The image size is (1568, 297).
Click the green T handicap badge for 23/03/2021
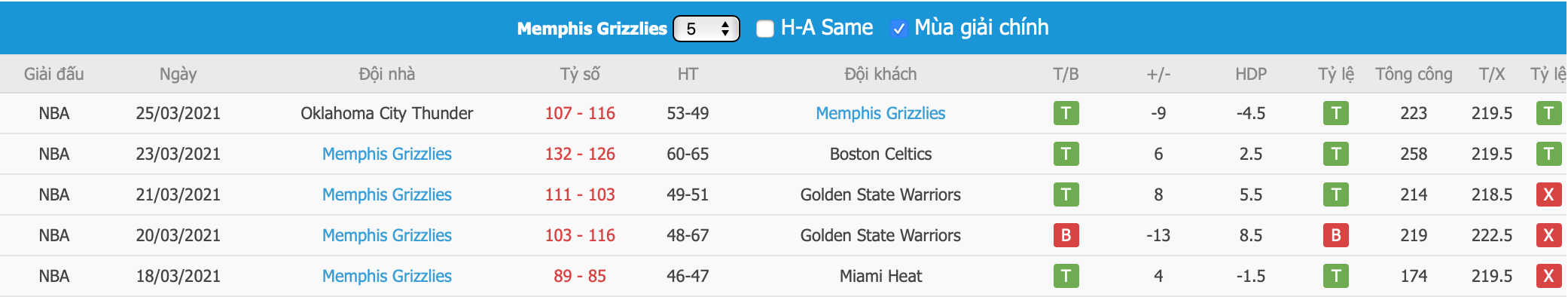pyautogui.click(x=1336, y=154)
